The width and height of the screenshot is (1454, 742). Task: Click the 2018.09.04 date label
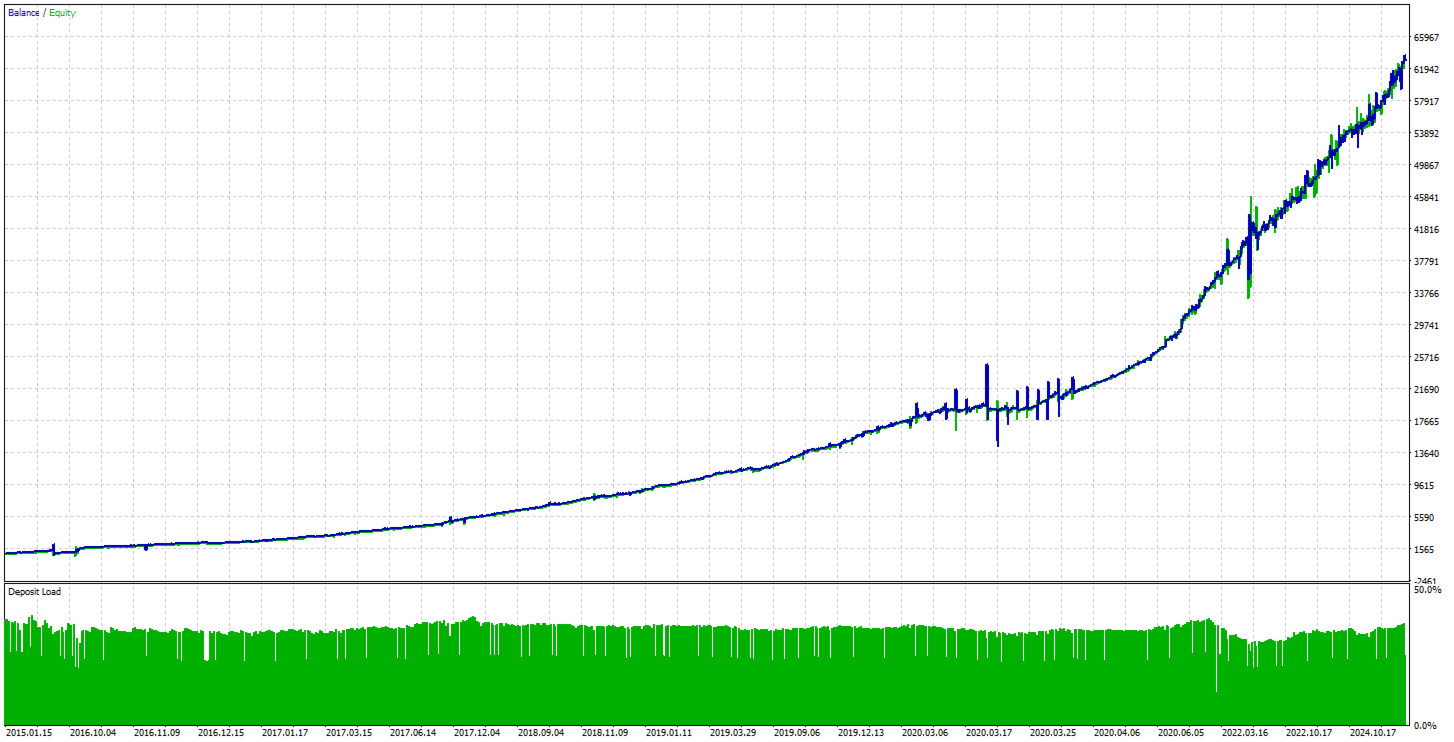541,733
